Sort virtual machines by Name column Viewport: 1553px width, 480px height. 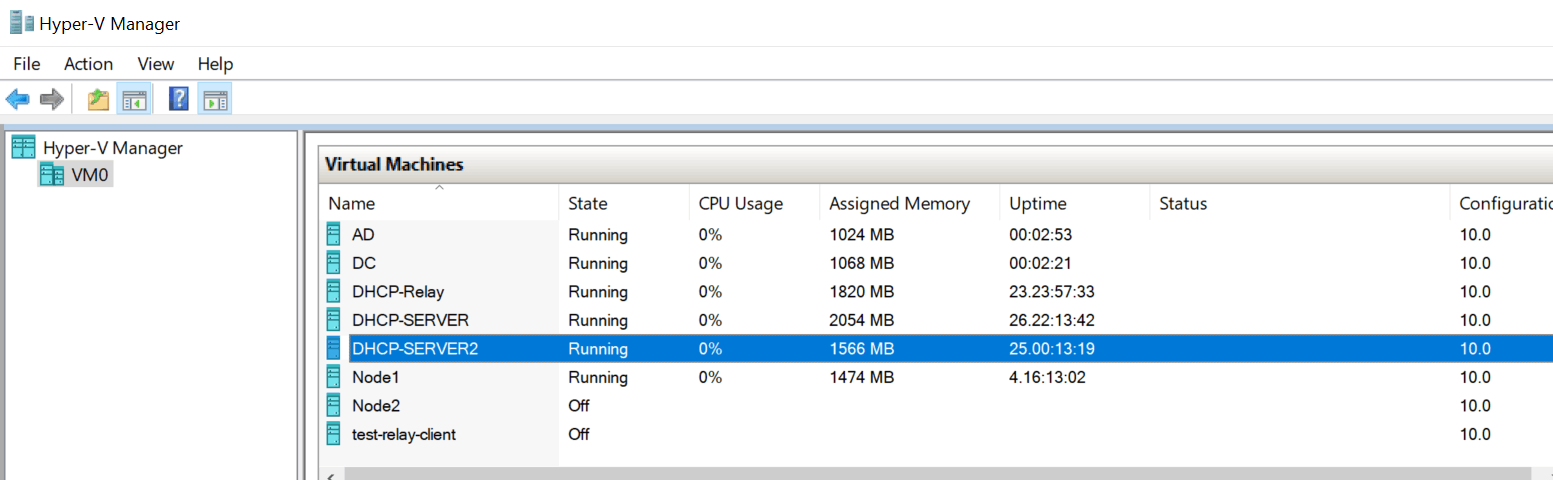click(352, 204)
